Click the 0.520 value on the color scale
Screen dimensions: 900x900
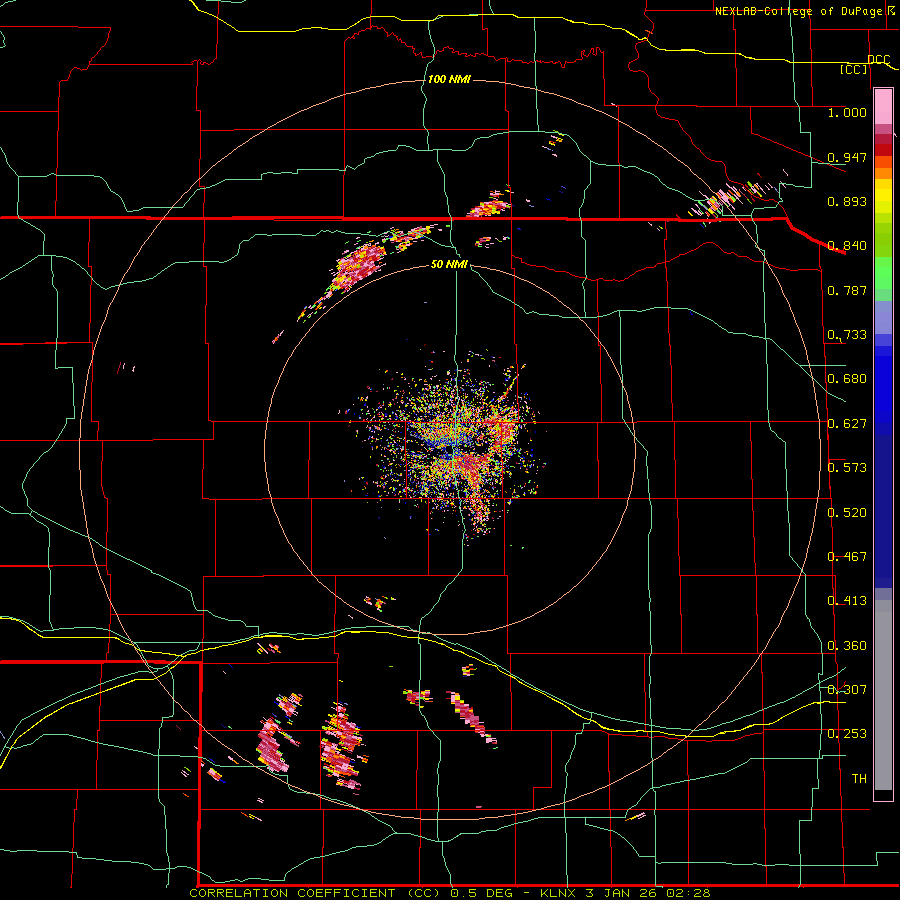847,513
